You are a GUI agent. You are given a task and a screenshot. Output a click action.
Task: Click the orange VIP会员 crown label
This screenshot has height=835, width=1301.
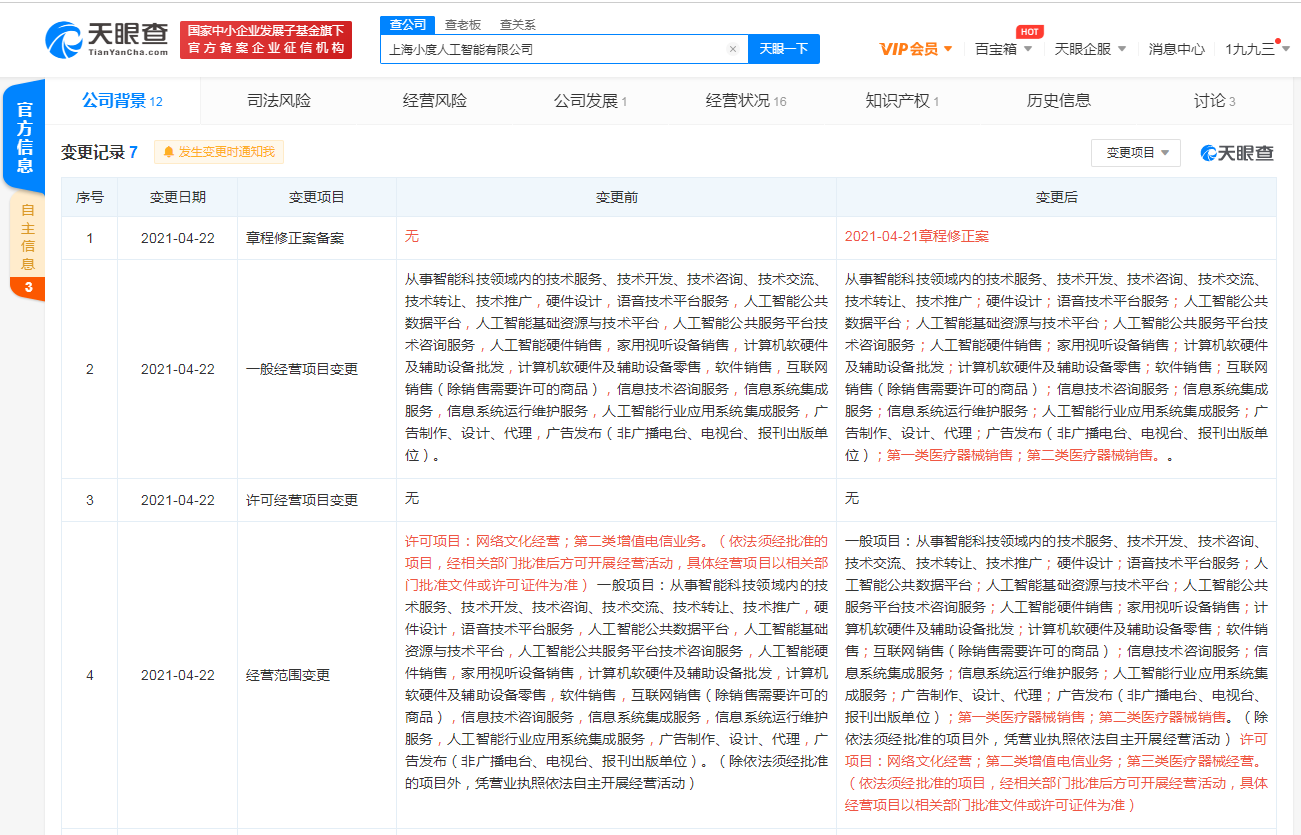click(x=908, y=48)
